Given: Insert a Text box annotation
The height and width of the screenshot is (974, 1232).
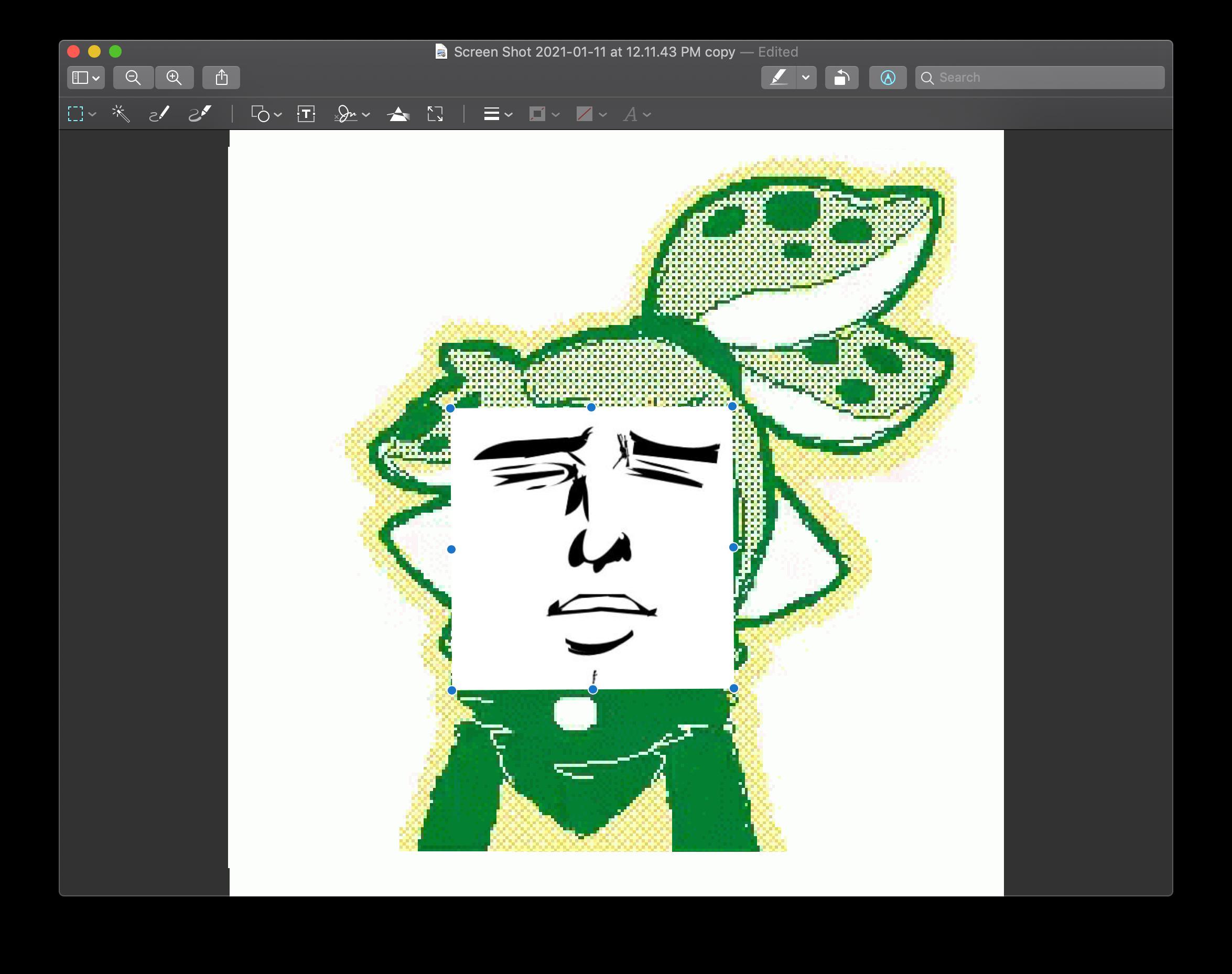Looking at the screenshot, I should click(x=306, y=114).
